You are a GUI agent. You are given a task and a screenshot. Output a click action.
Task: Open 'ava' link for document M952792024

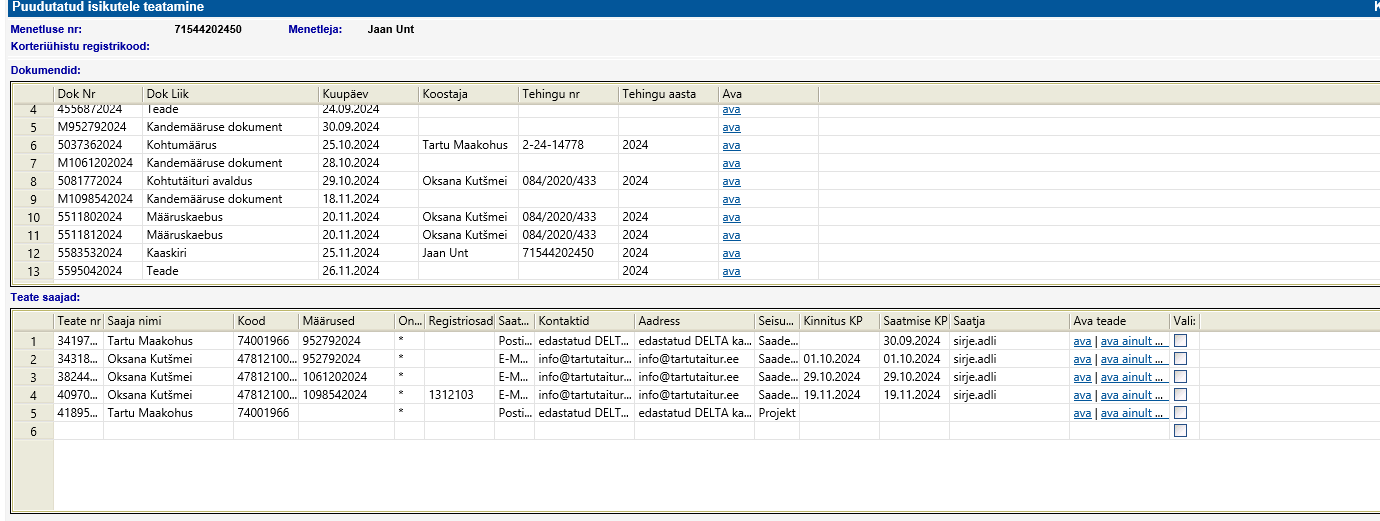point(731,127)
